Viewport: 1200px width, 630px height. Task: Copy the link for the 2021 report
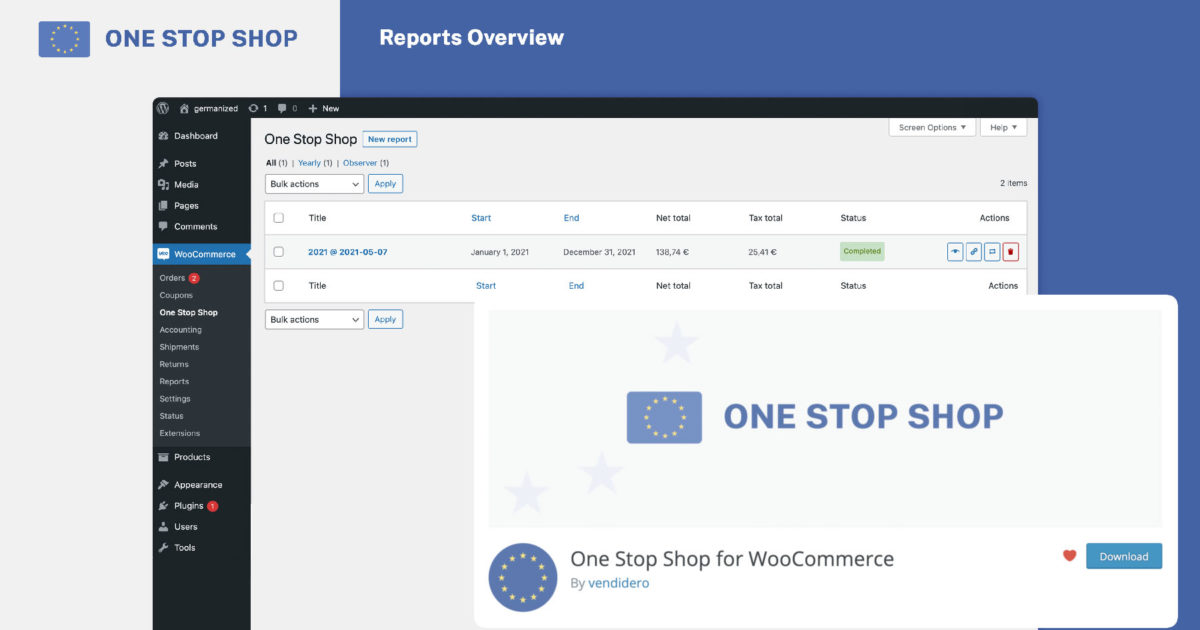973,251
